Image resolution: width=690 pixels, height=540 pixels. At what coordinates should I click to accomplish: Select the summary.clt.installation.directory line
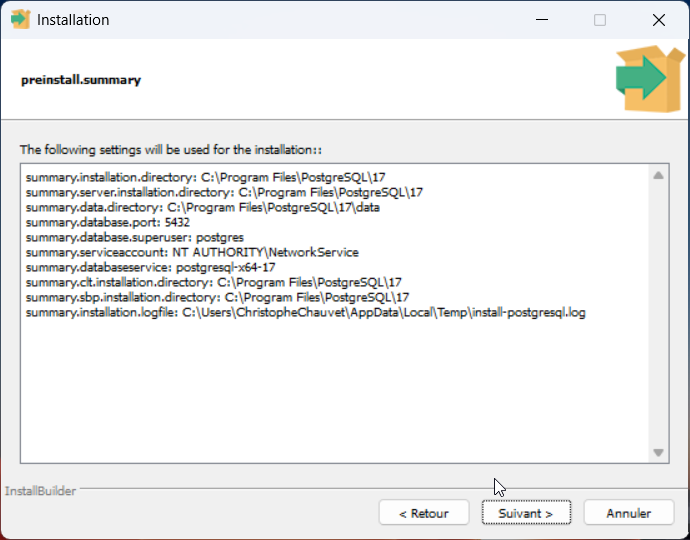[x=213, y=282]
